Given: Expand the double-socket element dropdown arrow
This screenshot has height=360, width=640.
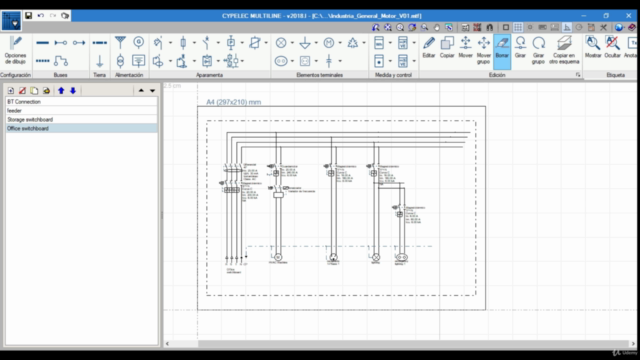Looking at the screenshot, I should 292,61.
